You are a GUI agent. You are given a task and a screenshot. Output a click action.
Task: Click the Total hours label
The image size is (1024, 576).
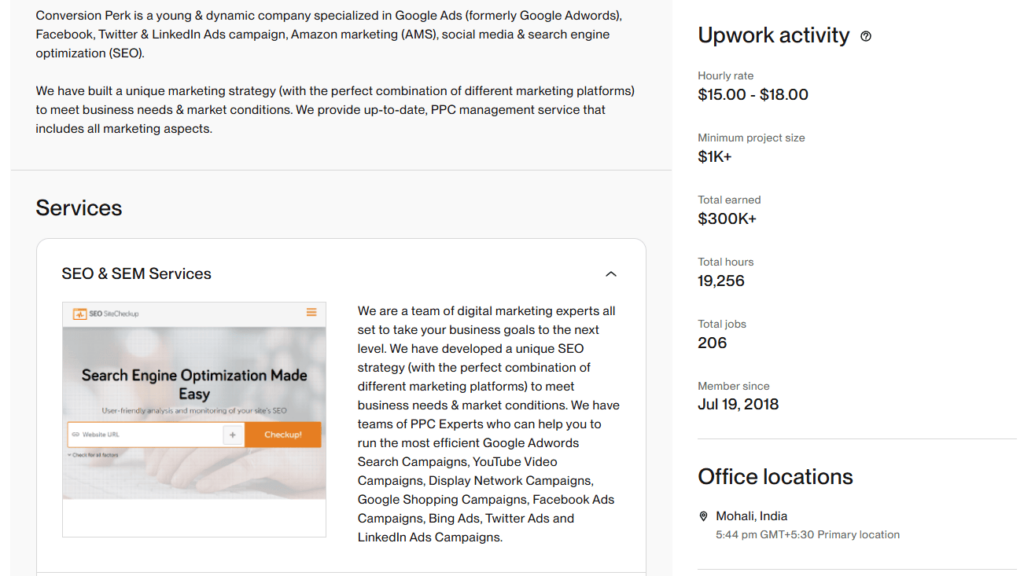click(726, 262)
